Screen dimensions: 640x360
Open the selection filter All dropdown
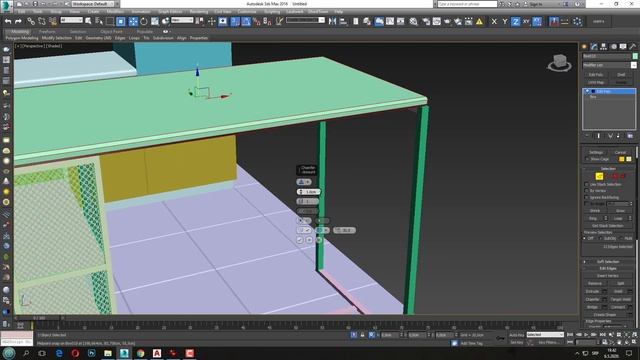71,20
